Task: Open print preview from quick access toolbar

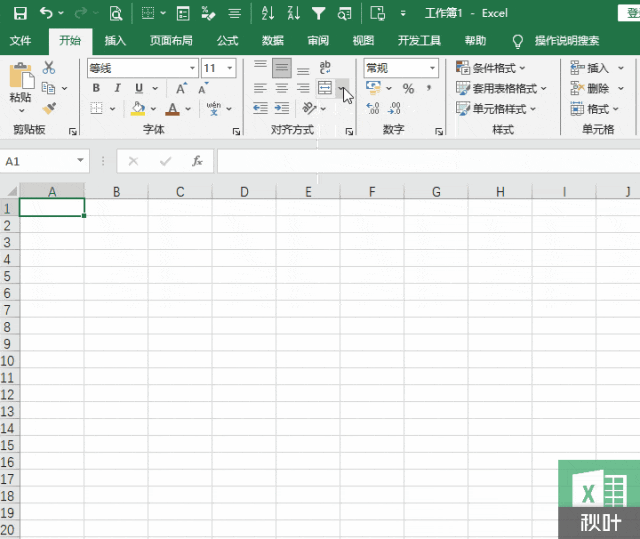Action: pyautogui.click(x=116, y=13)
